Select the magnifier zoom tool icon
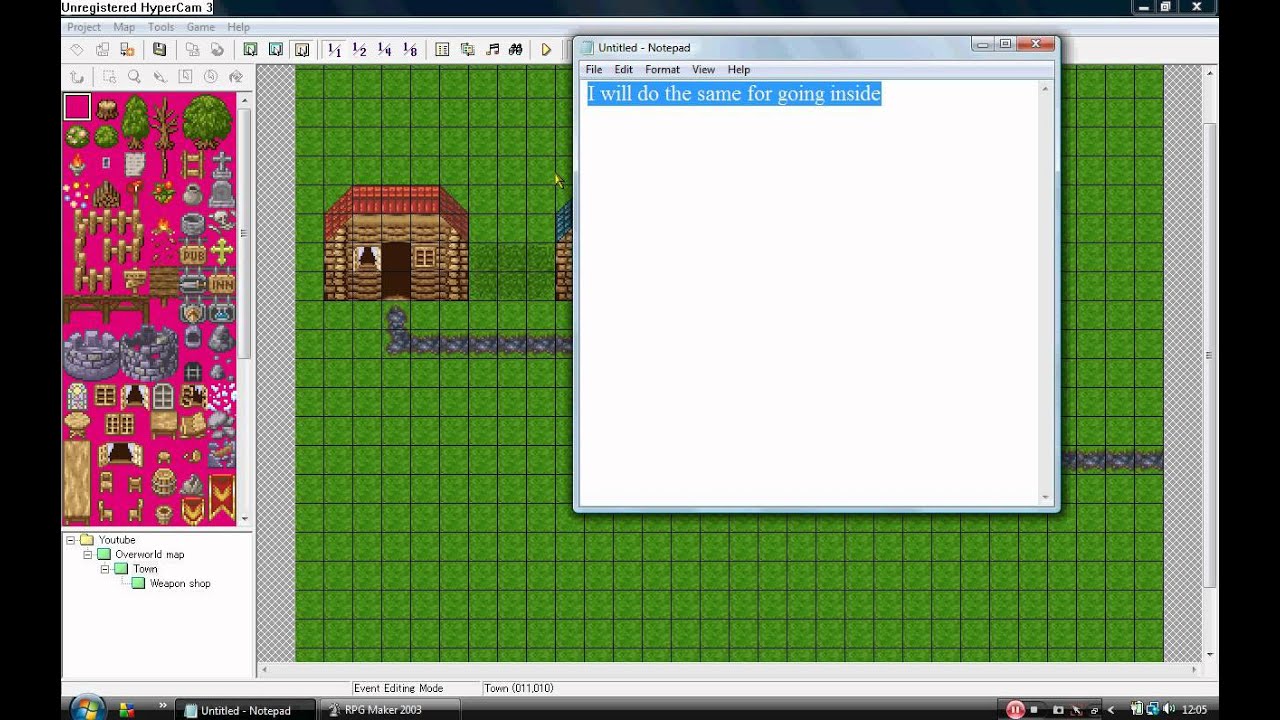1280x720 pixels. point(134,76)
